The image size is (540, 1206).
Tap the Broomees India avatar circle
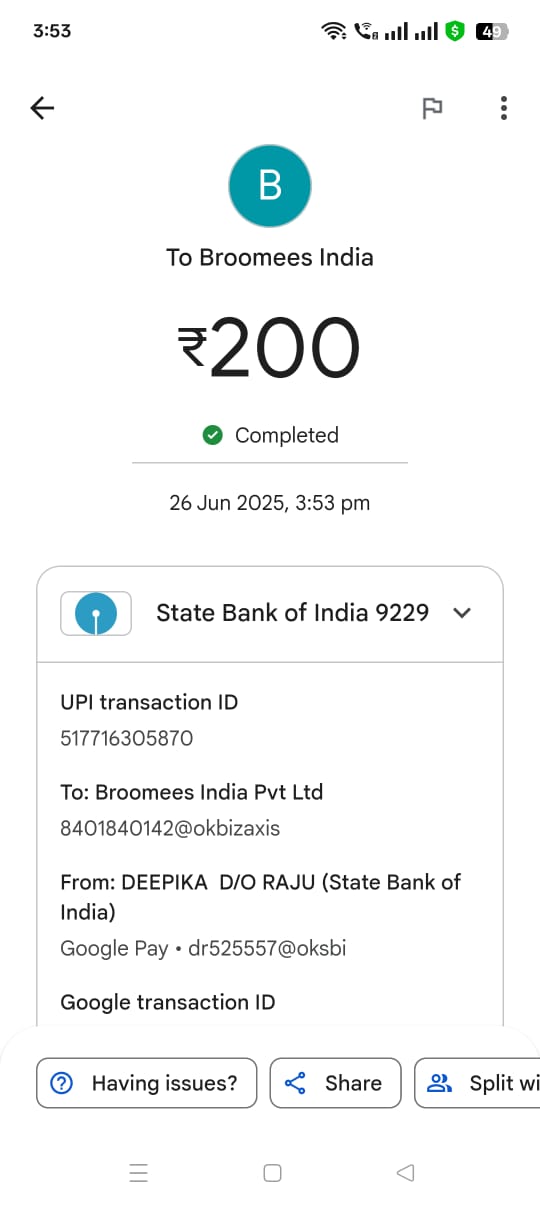tap(270, 186)
